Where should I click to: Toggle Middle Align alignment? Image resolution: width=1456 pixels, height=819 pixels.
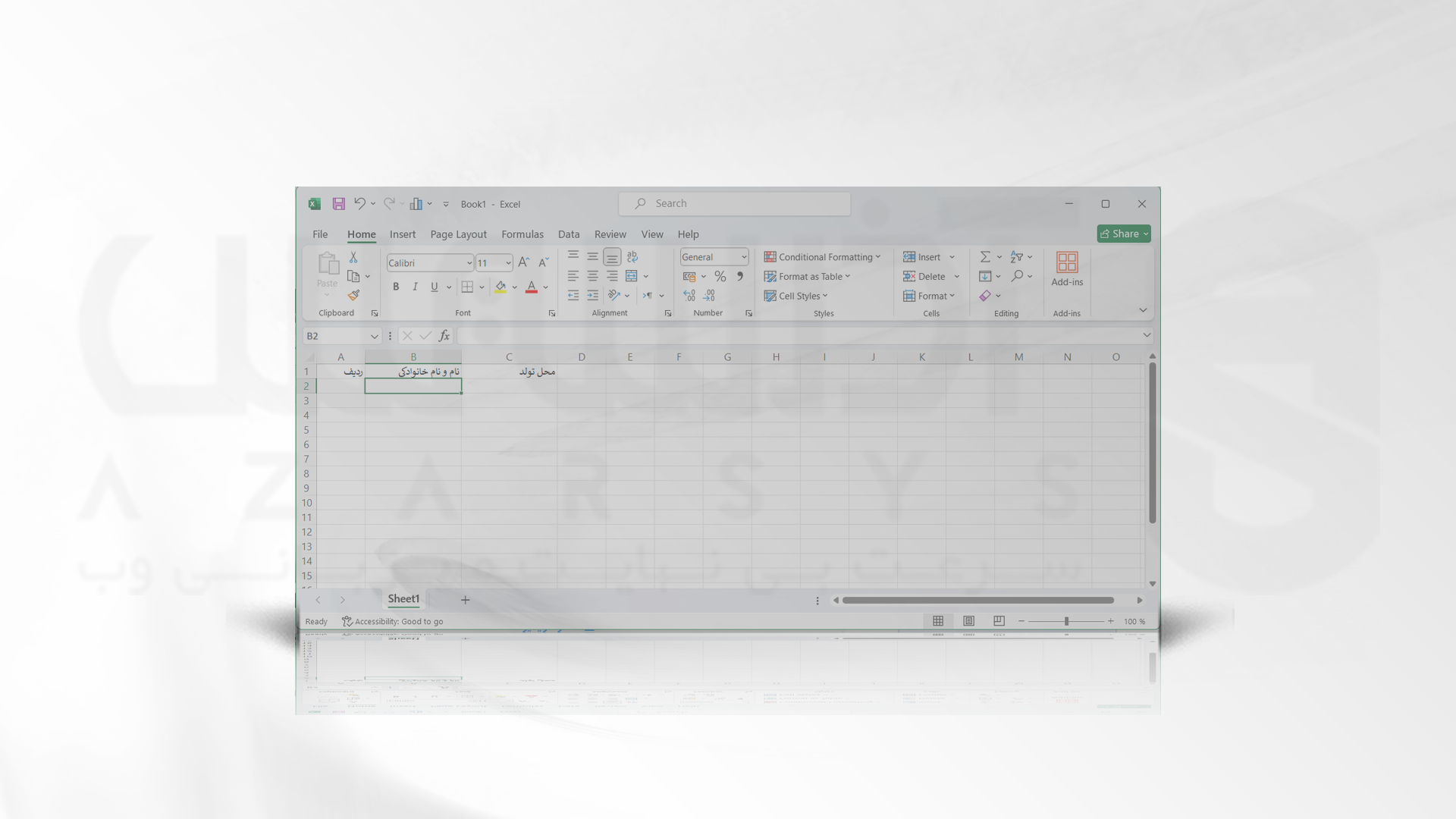click(x=593, y=256)
